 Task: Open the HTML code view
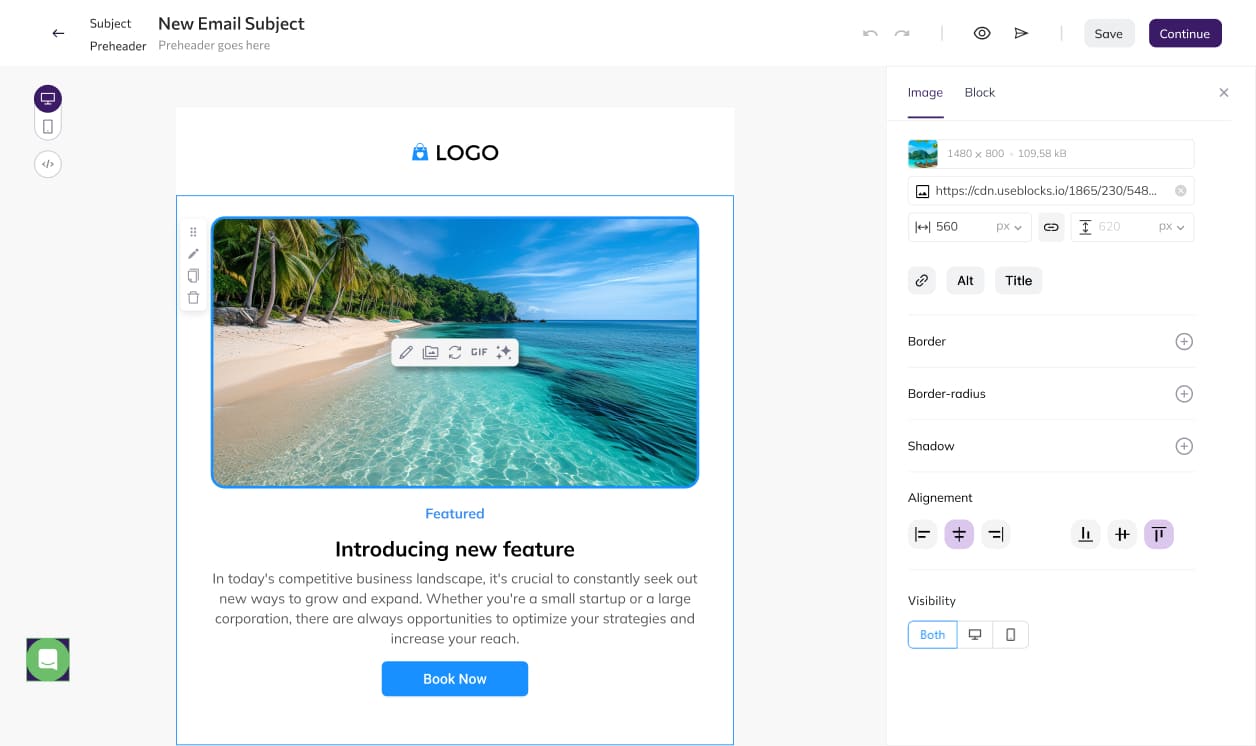pos(47,164)
